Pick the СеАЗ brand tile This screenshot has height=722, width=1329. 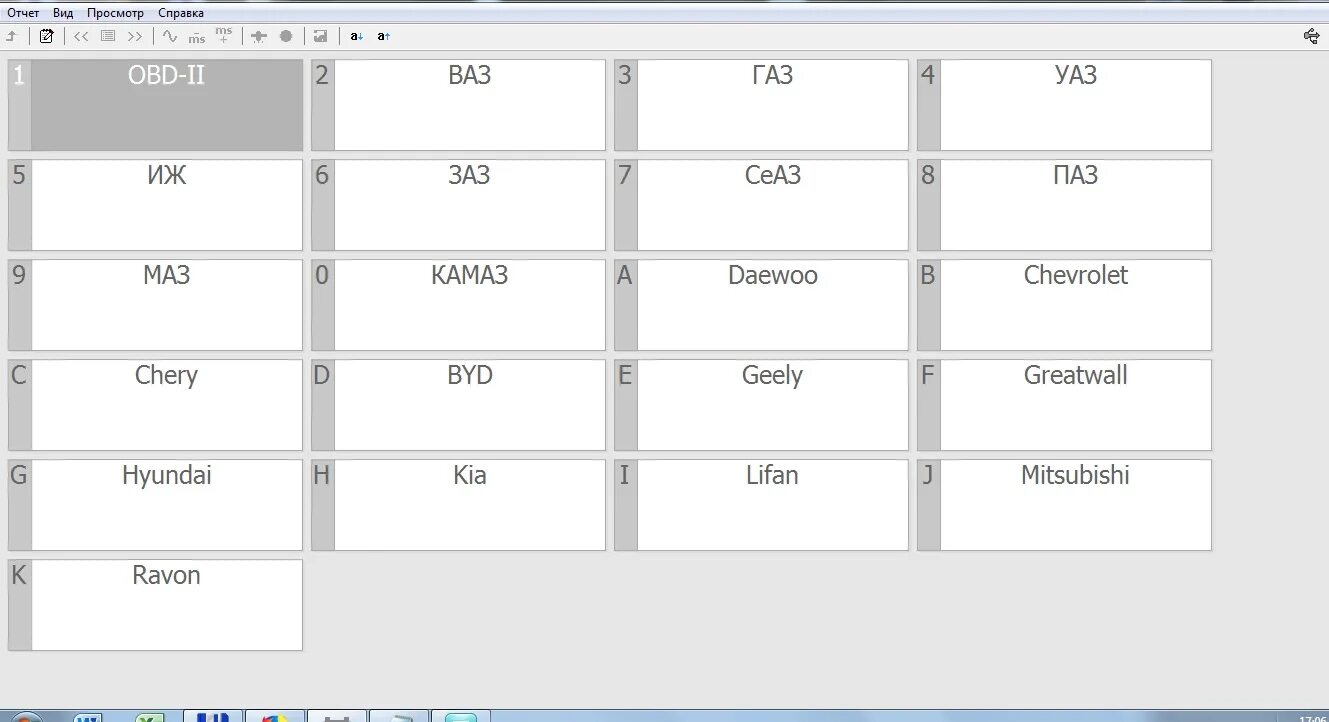coord(761,205)
